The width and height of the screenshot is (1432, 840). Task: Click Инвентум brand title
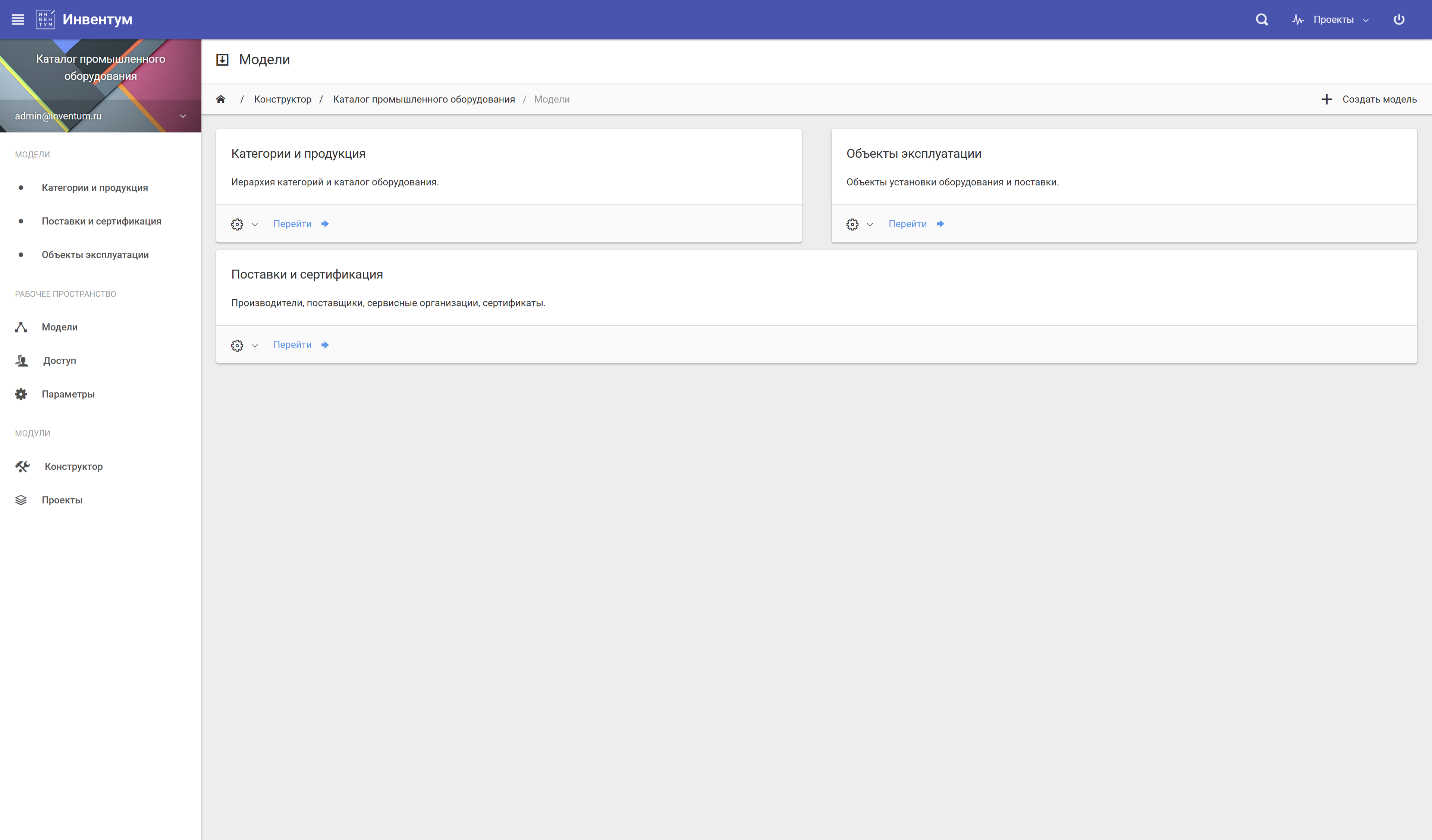pyautogui.click(x=97, y=19)
